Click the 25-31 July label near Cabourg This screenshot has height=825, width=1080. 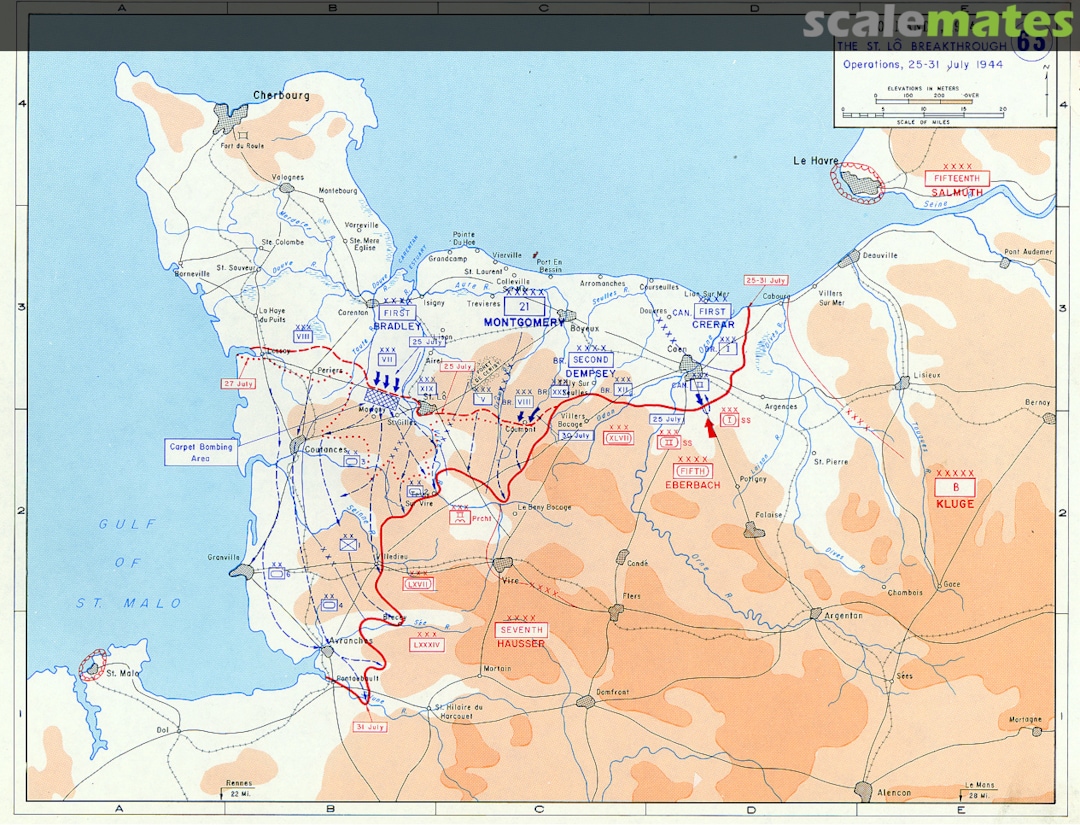pos(765,281)
